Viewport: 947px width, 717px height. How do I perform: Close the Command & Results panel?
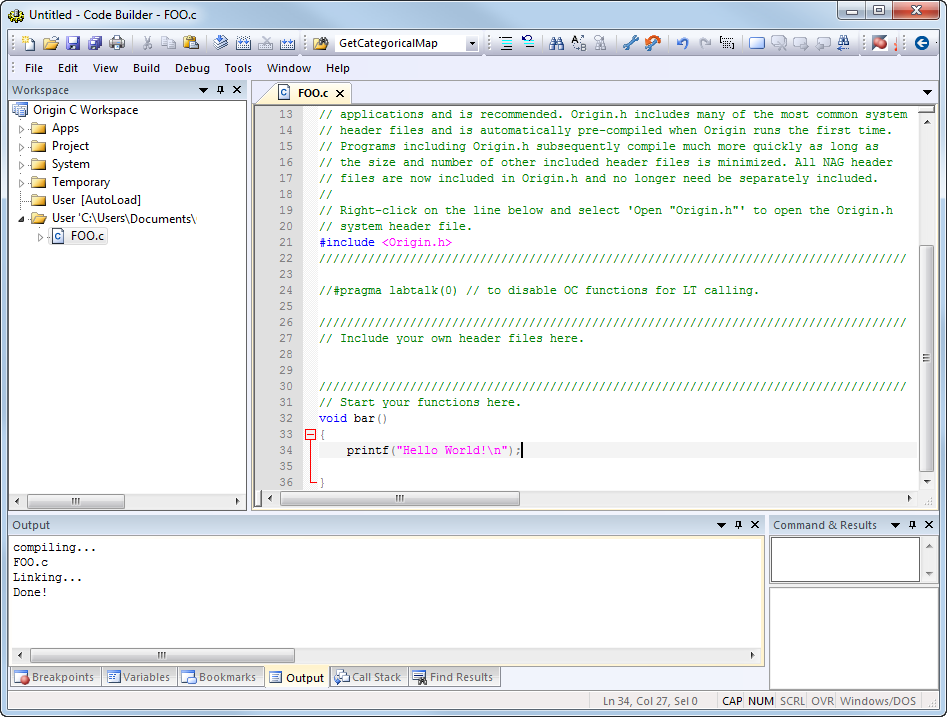(928, 524)
